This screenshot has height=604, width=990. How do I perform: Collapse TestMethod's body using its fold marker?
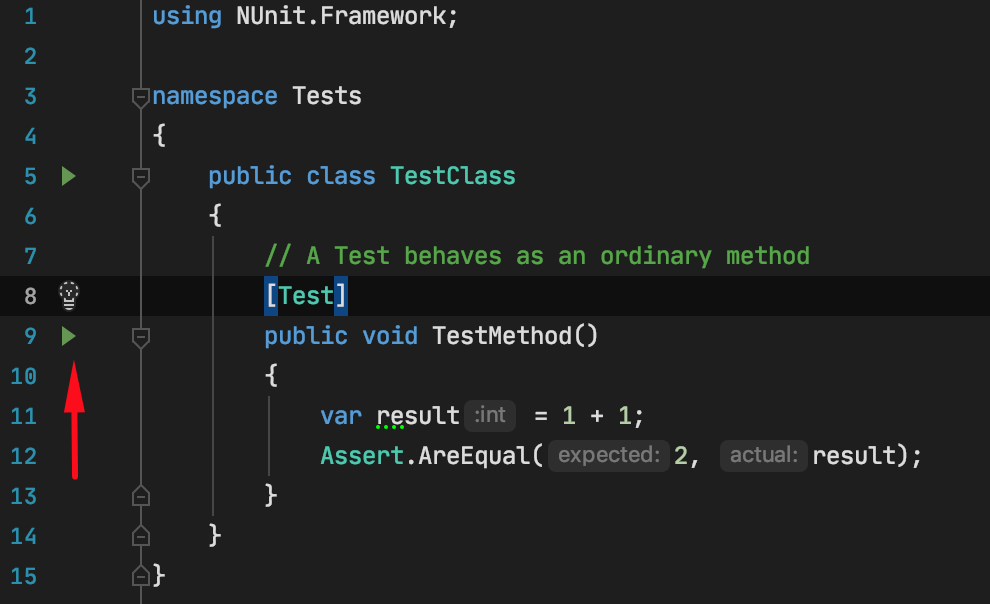pyautogui.click(x=140, y=336)
